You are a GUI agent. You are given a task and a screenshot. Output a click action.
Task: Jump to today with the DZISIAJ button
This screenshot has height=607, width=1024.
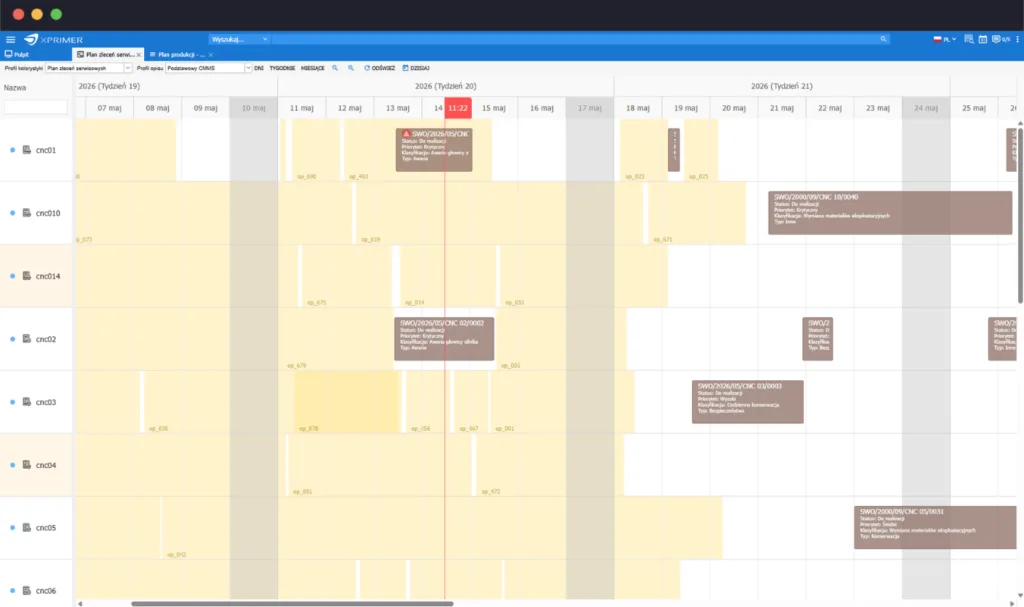coord(416,68)
